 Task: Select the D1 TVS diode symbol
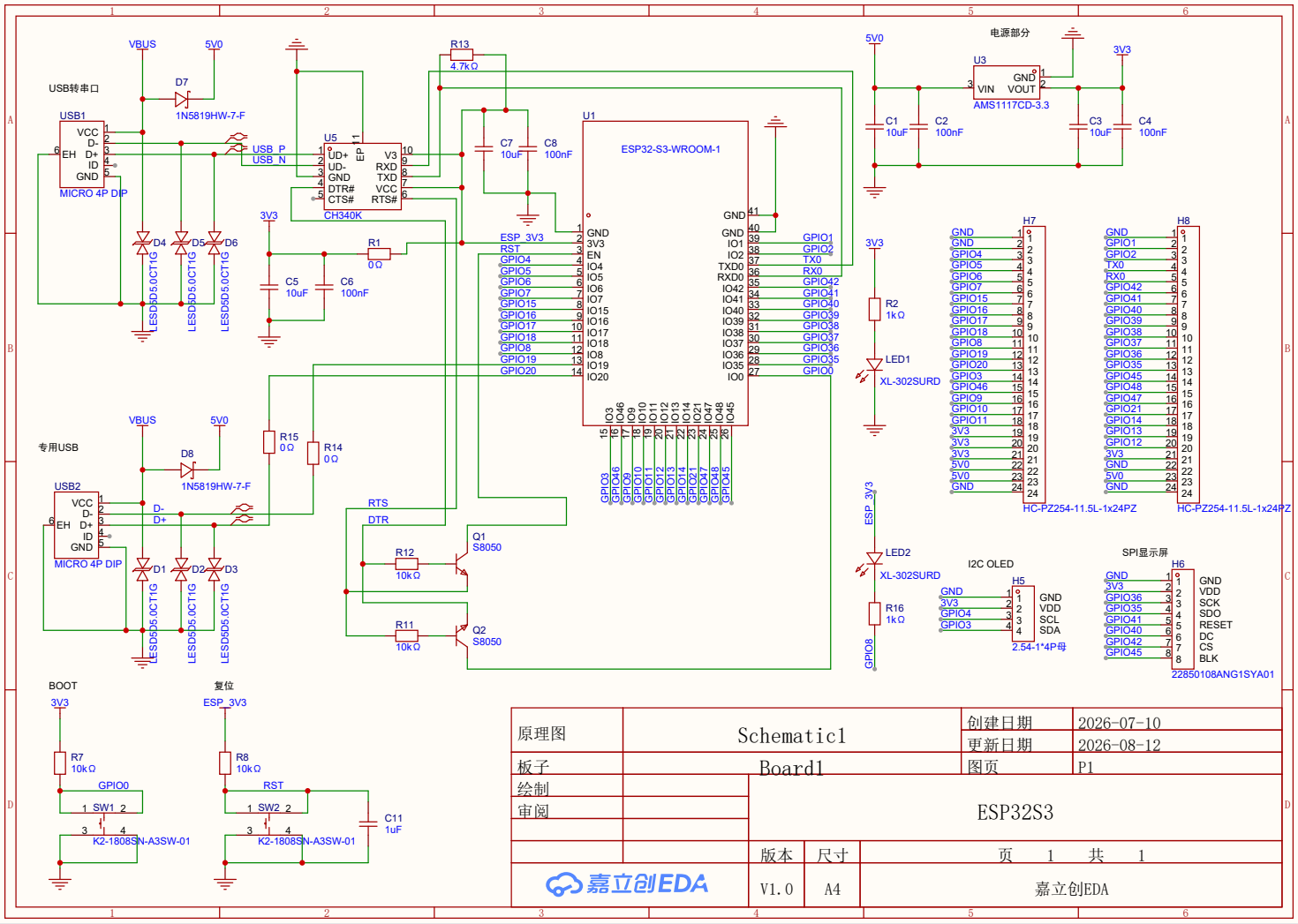(x=142, y=570)
